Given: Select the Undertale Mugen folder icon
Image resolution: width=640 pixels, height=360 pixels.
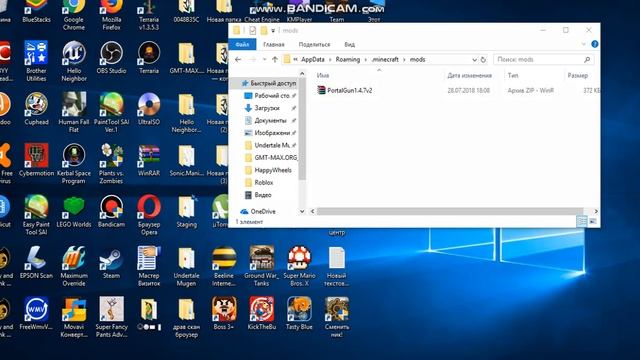Looking at the screenshot, I should [186, 266].
